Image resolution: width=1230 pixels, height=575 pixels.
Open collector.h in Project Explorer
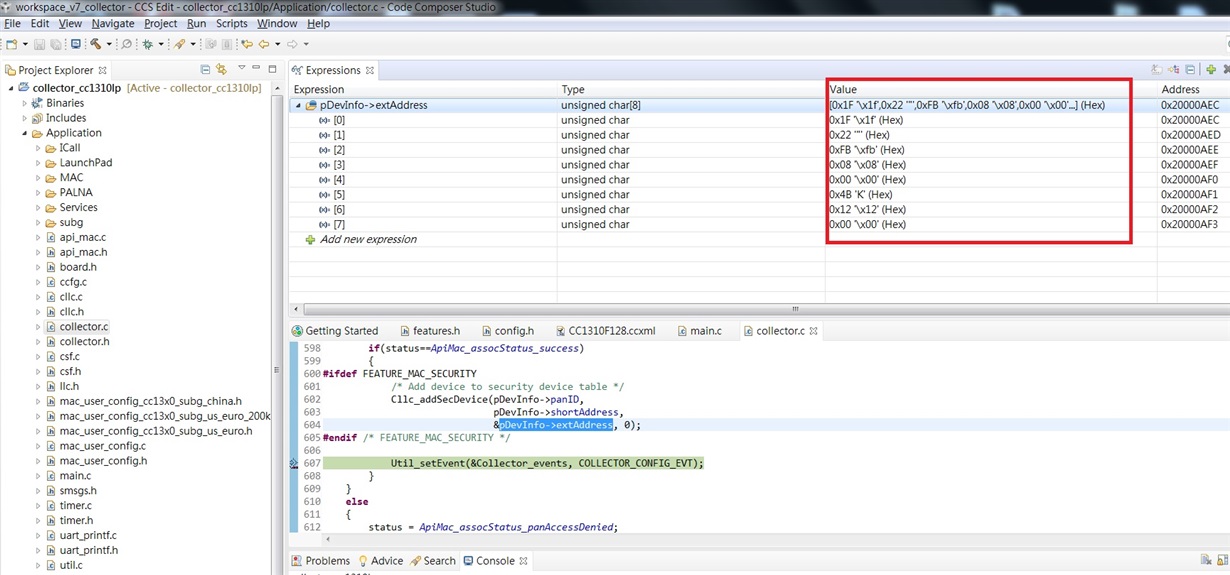pos(83,342)
